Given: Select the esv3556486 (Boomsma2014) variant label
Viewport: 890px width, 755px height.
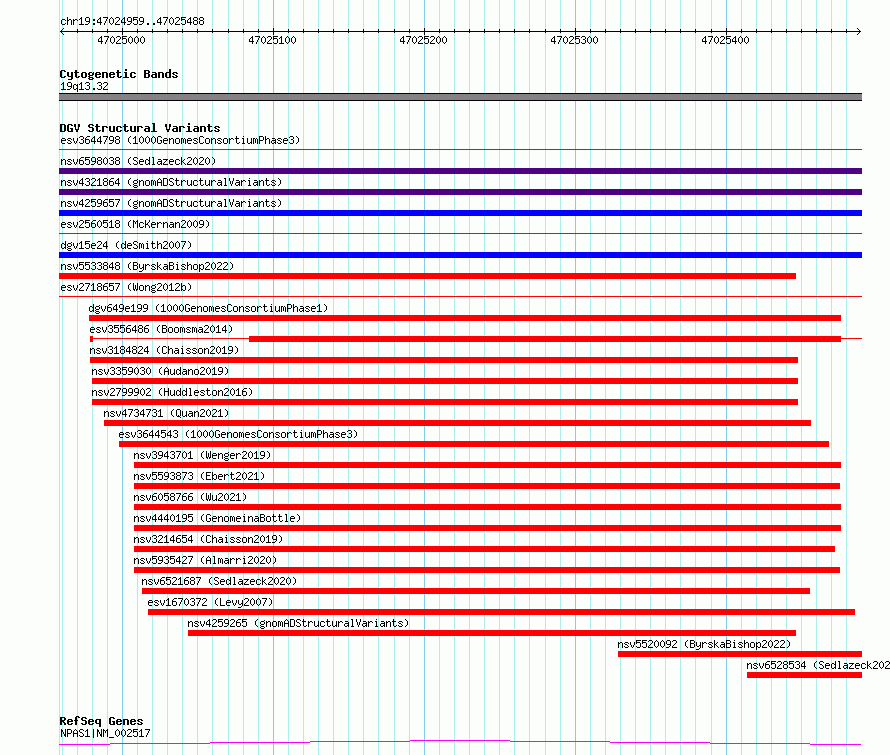Looking at the screenshot, I should point(161,329).
